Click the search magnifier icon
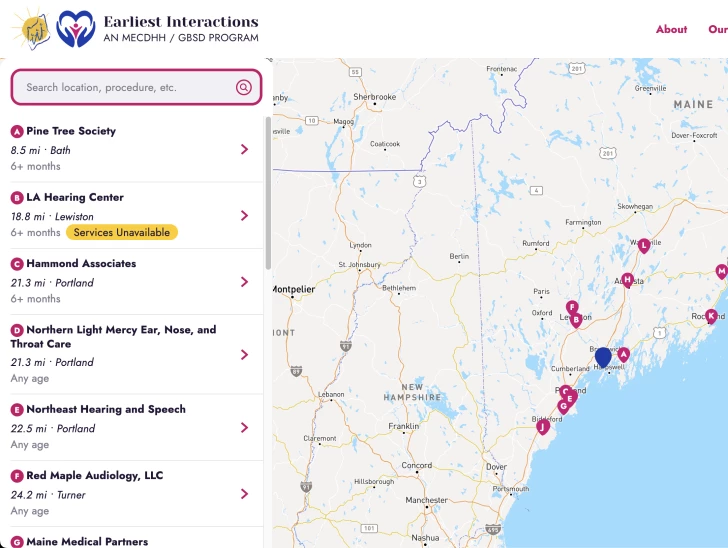728x548 pixels. (243, 87)
